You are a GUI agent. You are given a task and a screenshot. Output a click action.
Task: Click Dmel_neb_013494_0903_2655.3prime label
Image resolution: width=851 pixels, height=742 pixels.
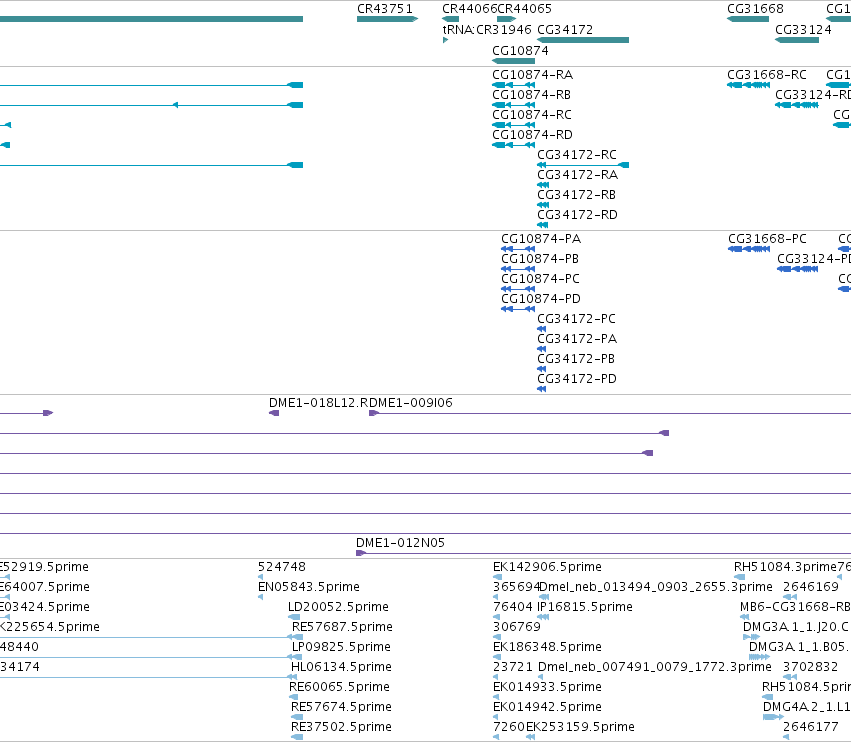[x=656, y=587]
